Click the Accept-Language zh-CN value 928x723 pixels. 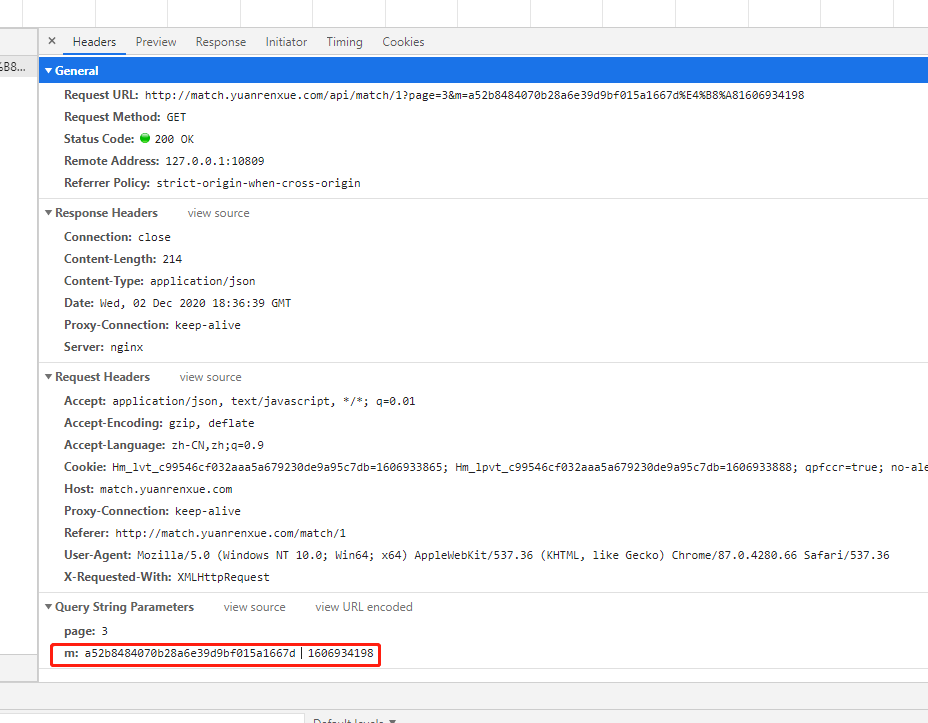[218, 445]
